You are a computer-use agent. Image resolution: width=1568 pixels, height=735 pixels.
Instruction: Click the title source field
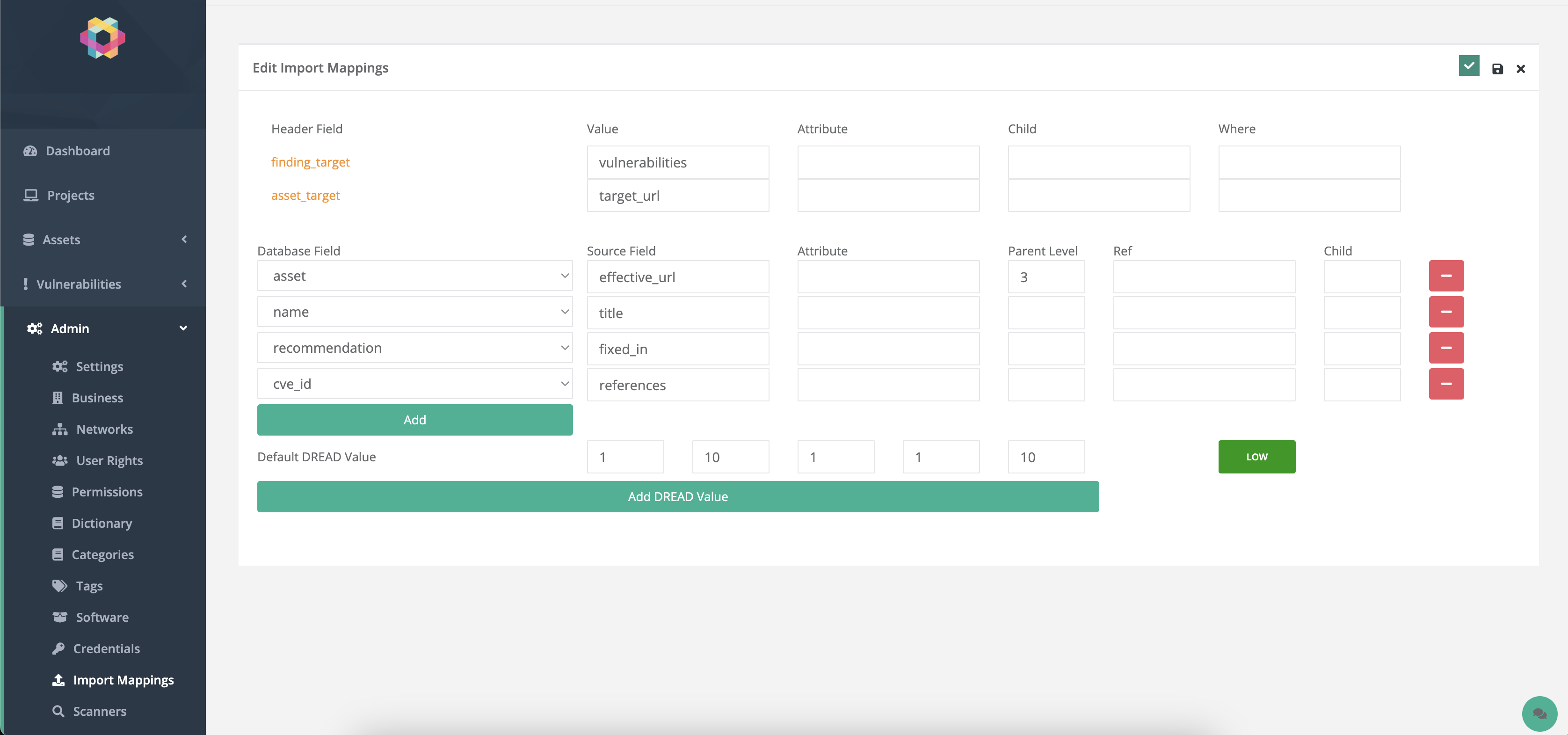pyautogui.click(x=677, y=313)
